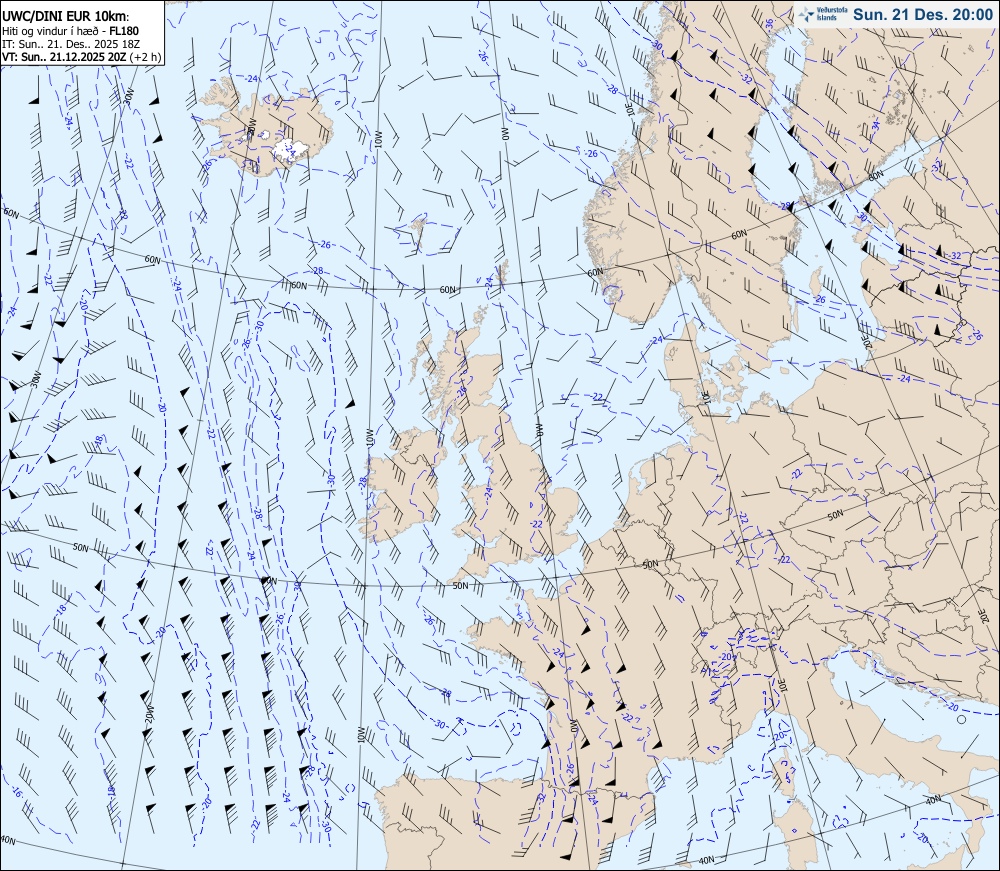Click the '-34' isotherm label over Finland
Screen dimensions: 1000x871
[876, 125]
